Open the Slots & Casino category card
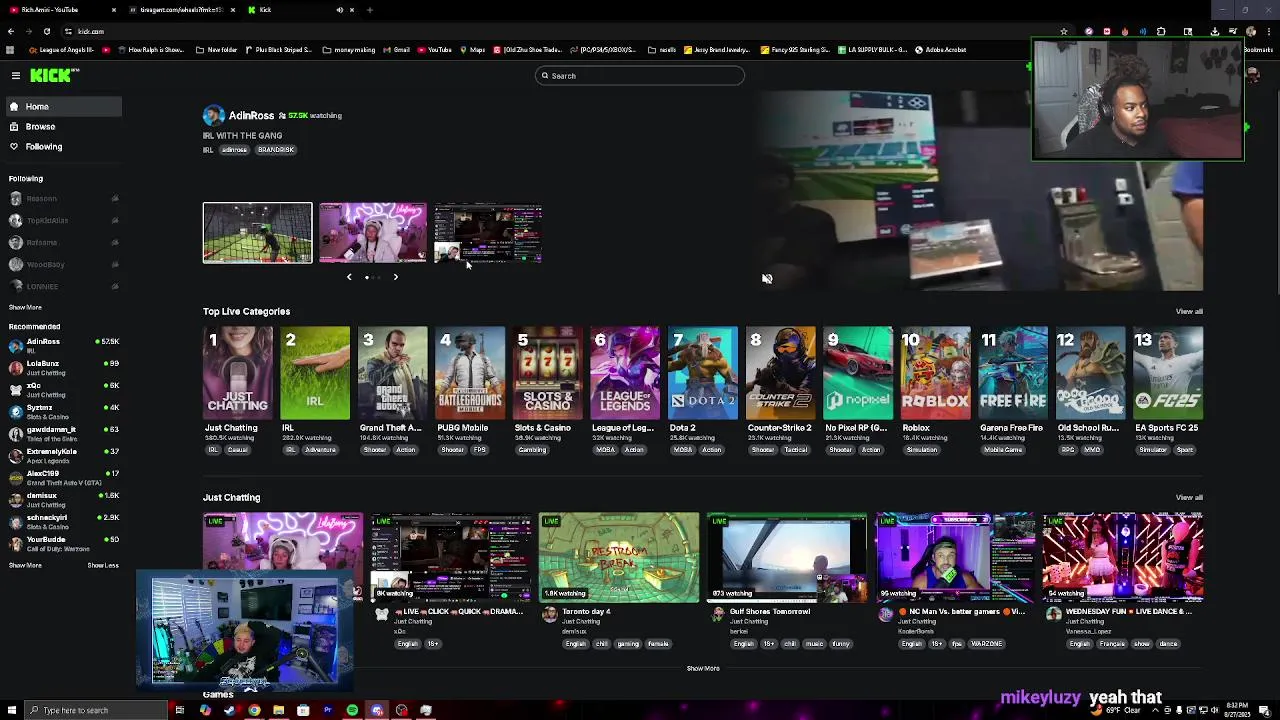Screen dimensions: 1280x720 point(548,372)
